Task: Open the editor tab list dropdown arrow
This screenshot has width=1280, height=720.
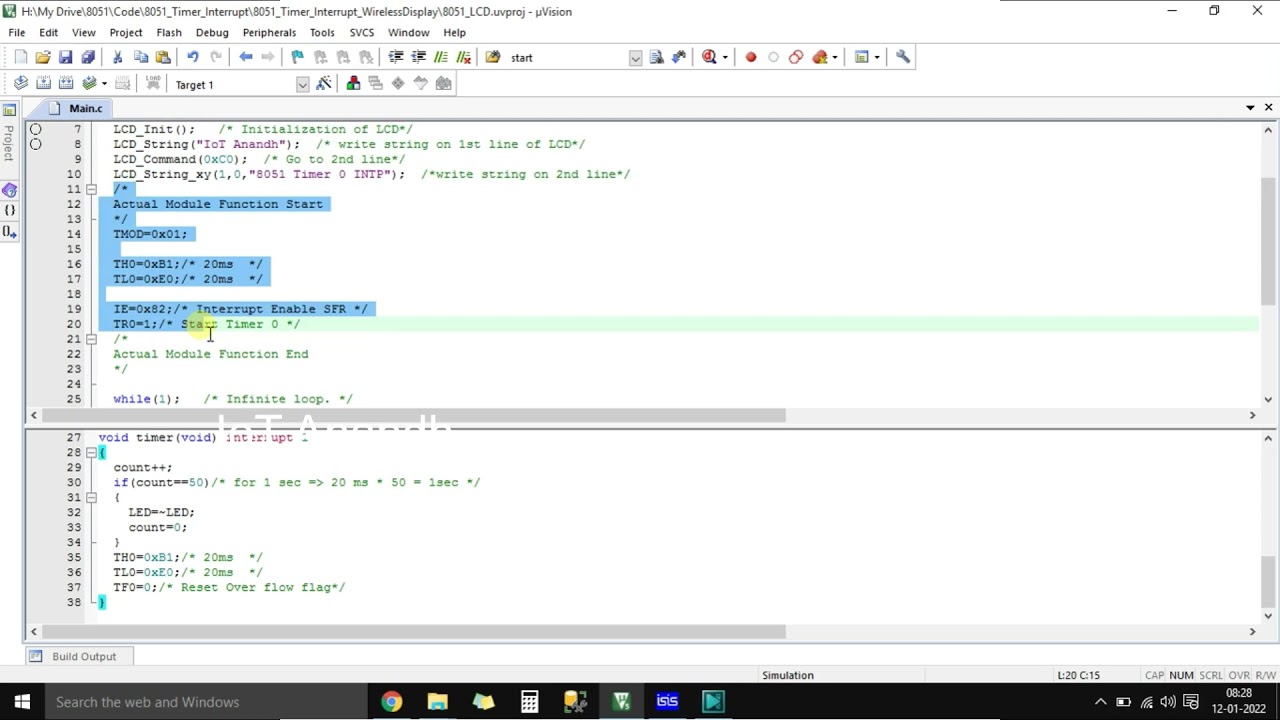Action: point(1250,107)
